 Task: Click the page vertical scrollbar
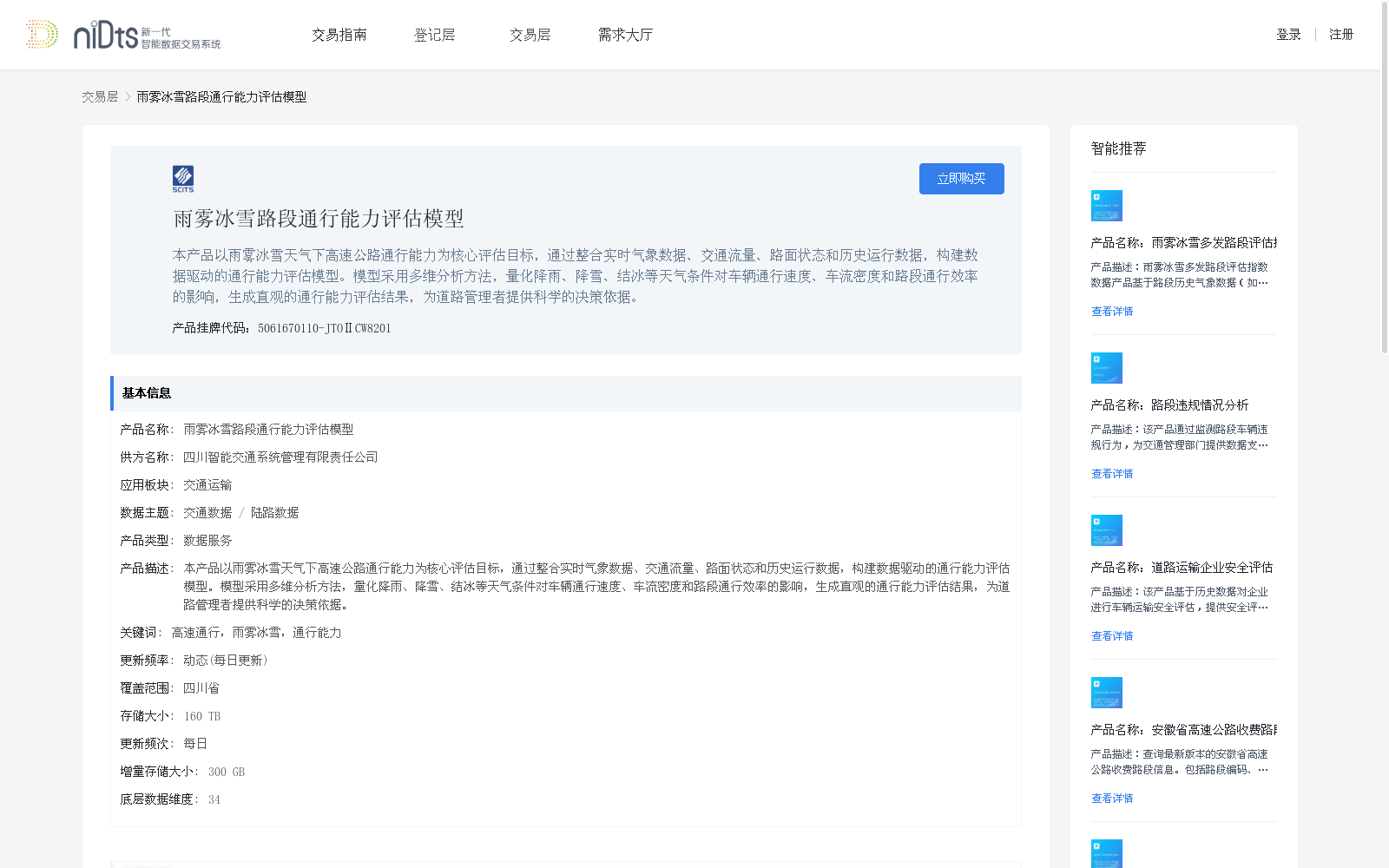tap(1384, 178)
